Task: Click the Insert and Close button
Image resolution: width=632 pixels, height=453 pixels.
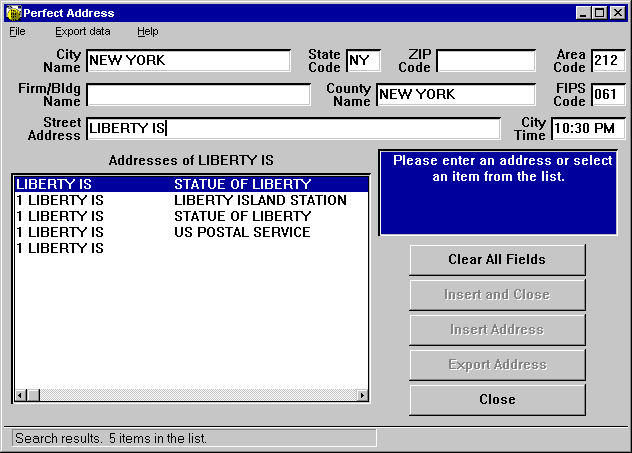Action: tap(497, 295)
